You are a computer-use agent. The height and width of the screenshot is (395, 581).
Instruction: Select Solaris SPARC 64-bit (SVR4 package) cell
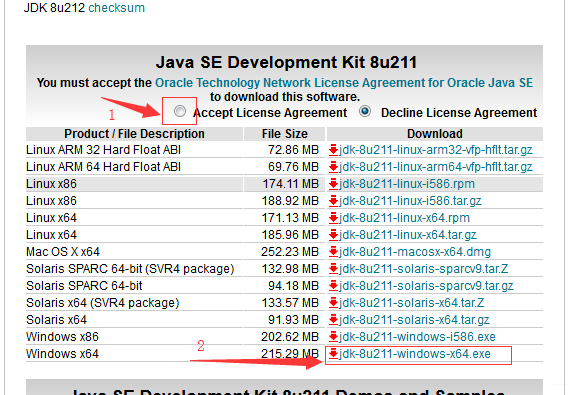pos(135,269)
